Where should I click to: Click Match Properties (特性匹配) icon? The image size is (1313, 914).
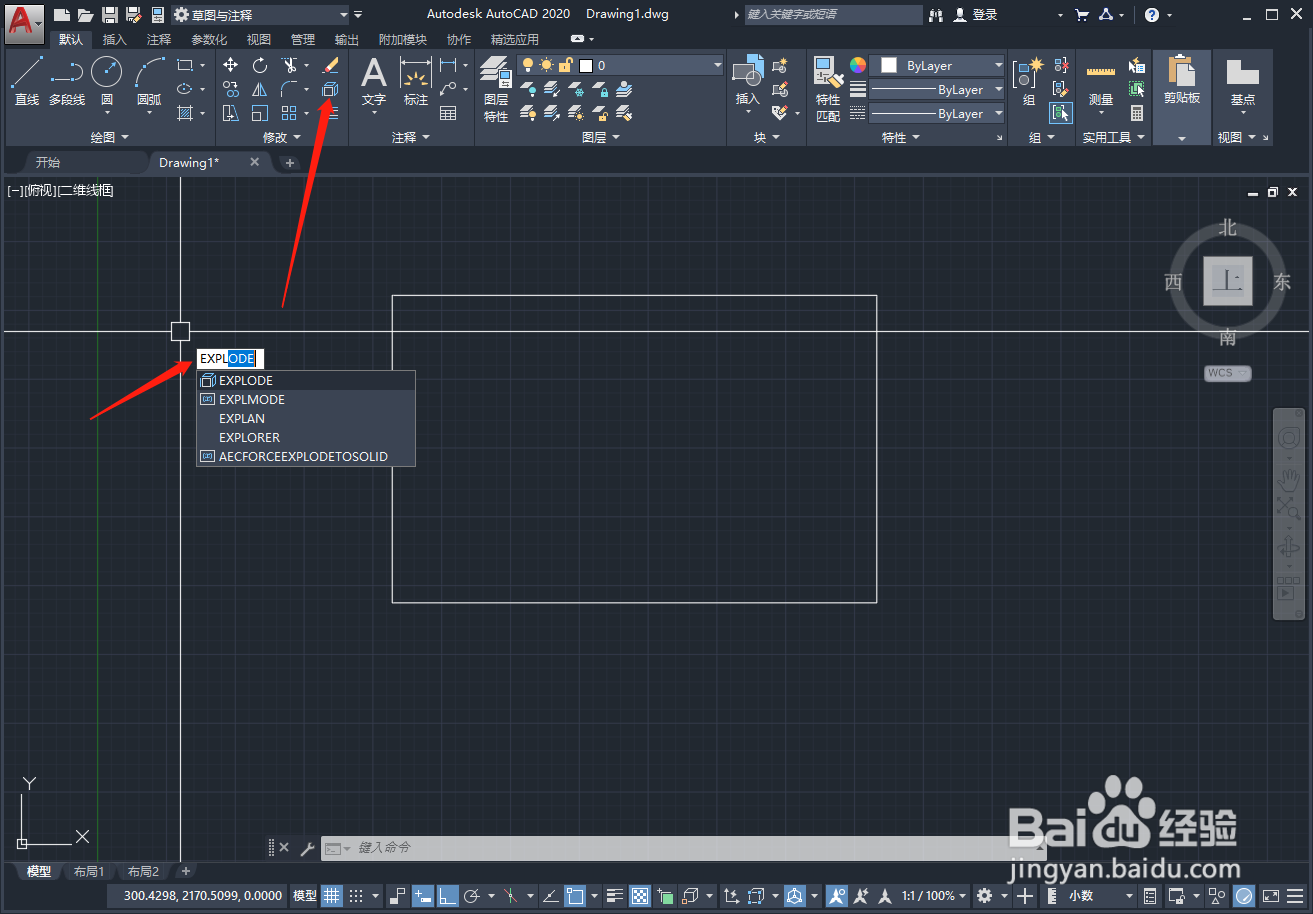pyautogui.click(x=828, y=88)
